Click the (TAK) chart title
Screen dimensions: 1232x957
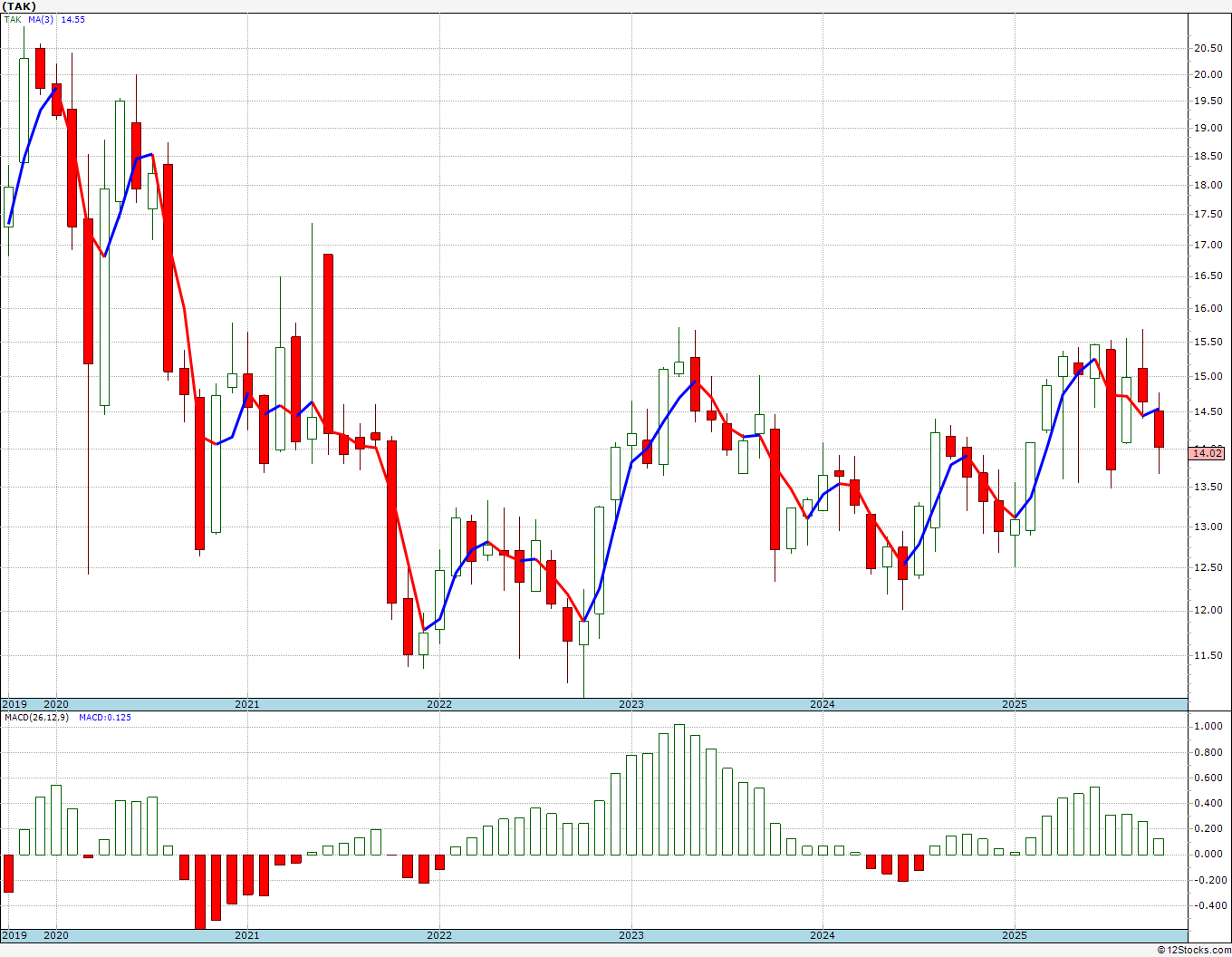click(x=20, y=6)
